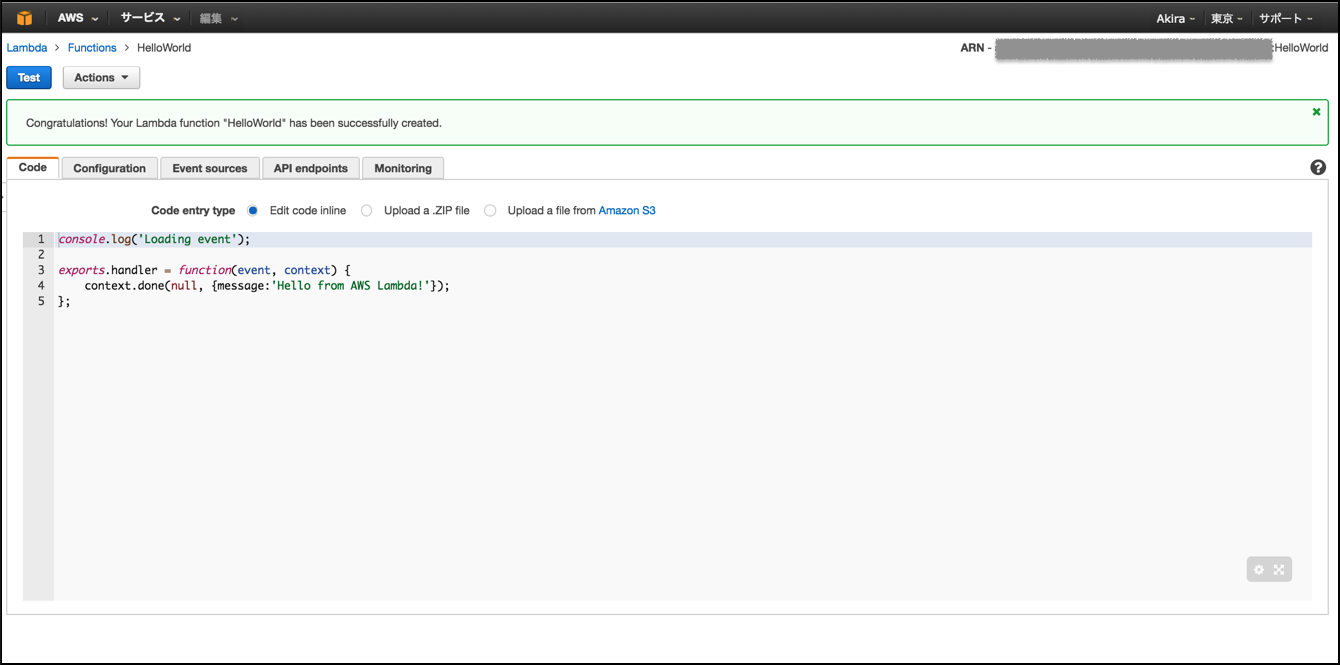Expand the code editor to fullscreen

click(1281, 568)
